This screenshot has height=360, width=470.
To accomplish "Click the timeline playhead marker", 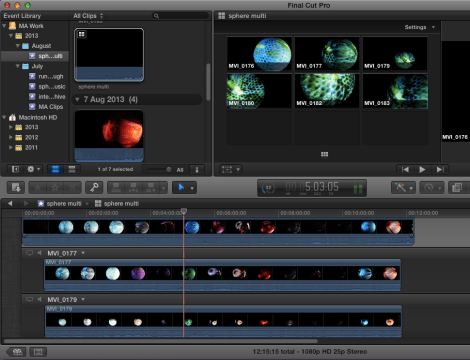I will (x=184, y=211).
